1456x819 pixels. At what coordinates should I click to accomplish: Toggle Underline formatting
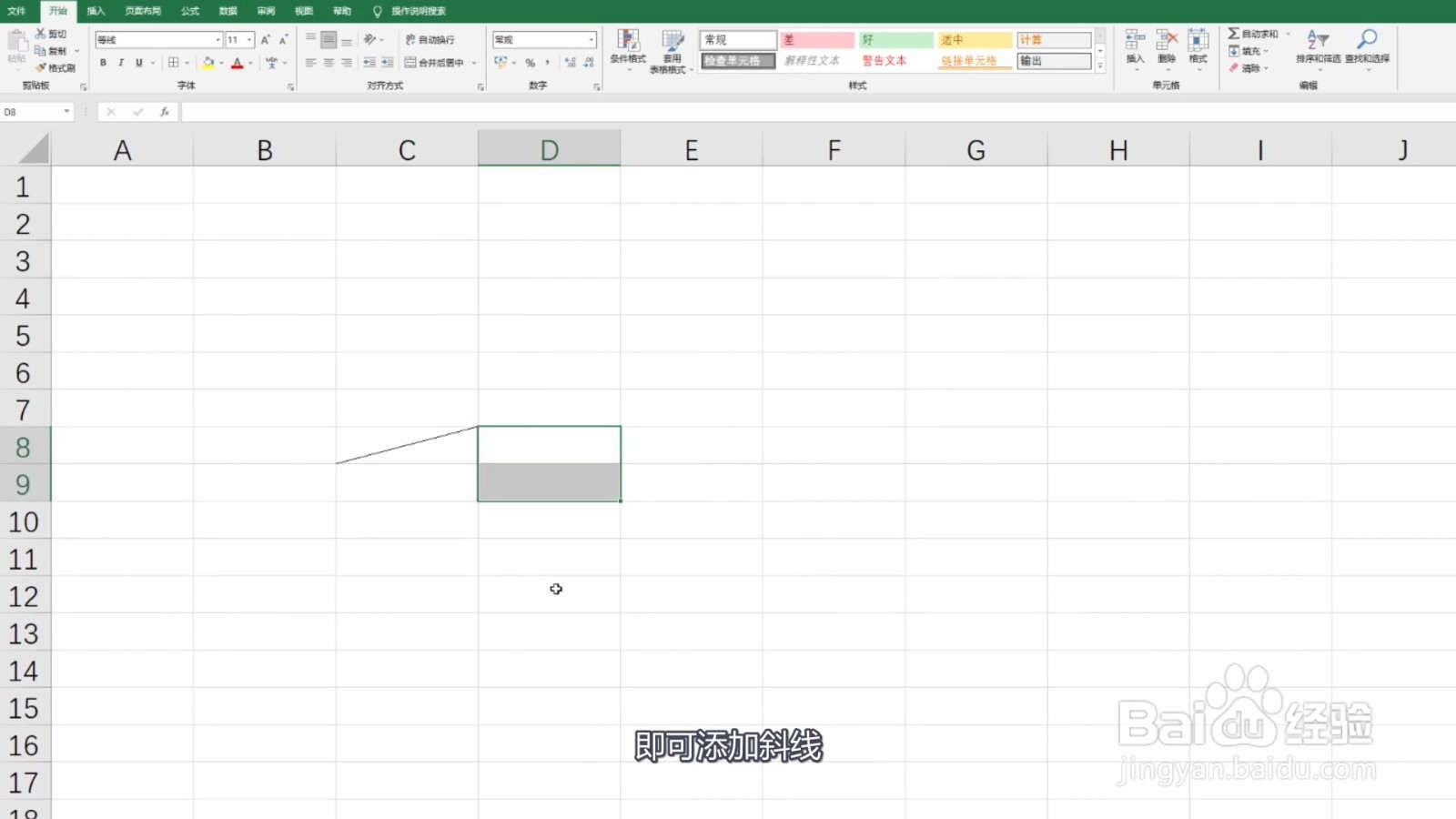click(139, 63)
